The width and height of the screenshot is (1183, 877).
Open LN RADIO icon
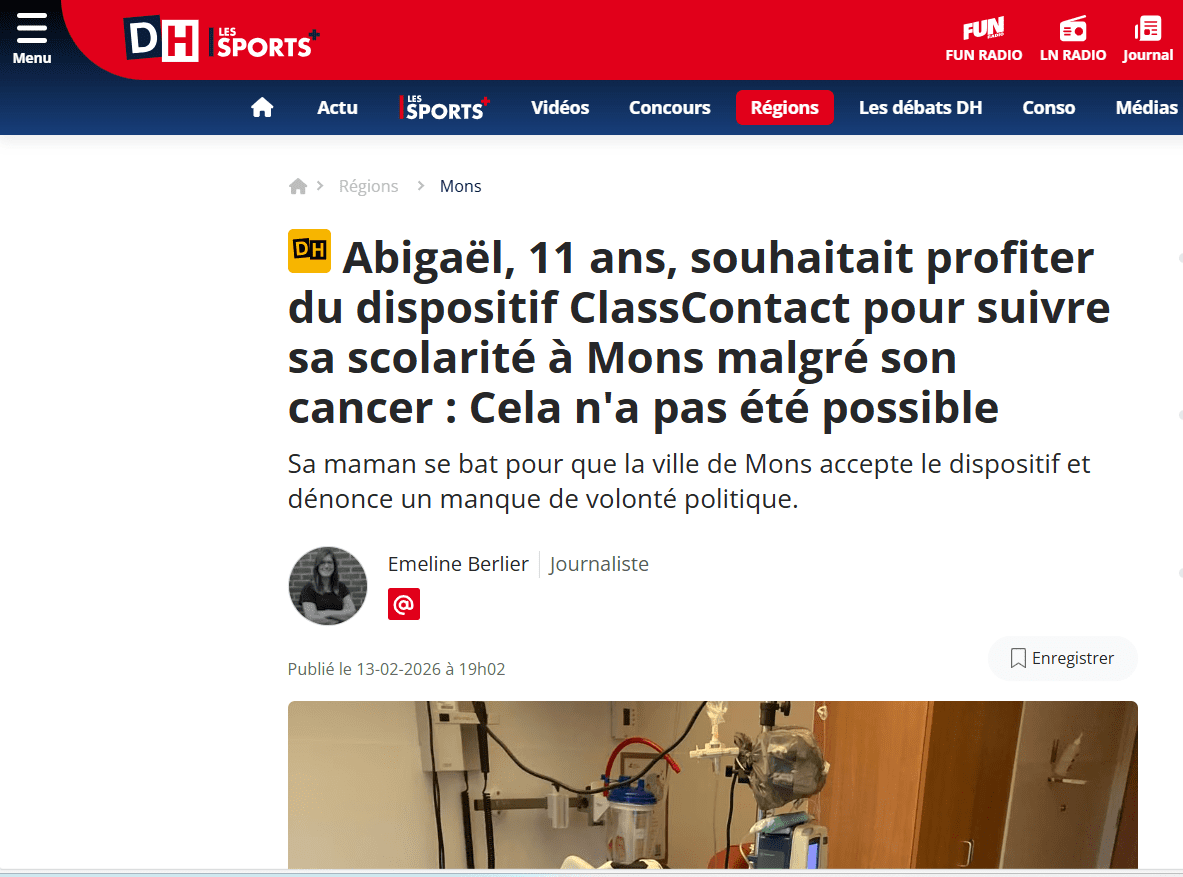(x=1073, y=39)
